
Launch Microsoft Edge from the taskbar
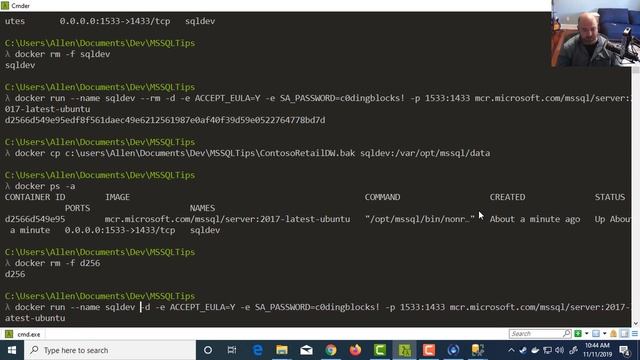point(257,350)
